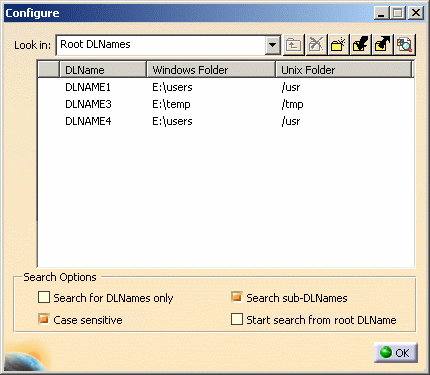Screen dimensions: 430x375
Task: Check Start search from root DLName
Action: coord(237,319)
